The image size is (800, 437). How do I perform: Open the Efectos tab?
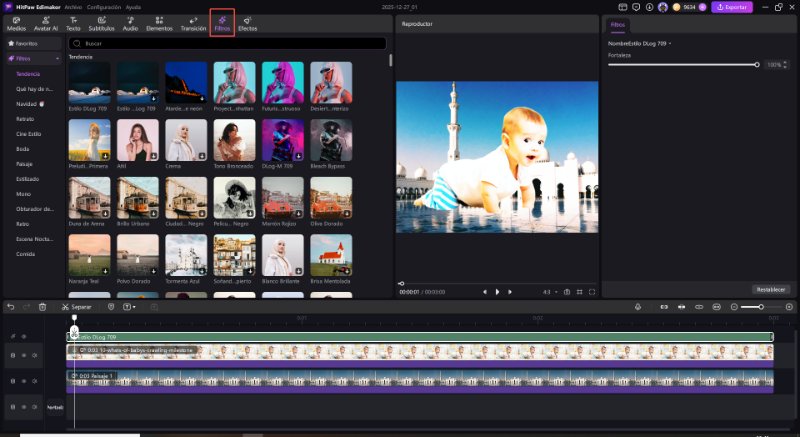tap(247, 24)
